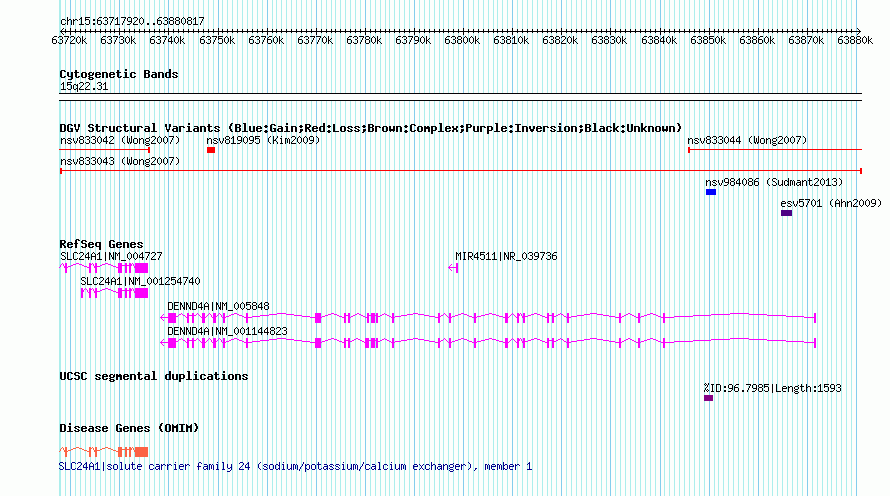Image resolution: width=890 pixels, height=496 pixels.
Task: Open the nsv833043 (Wong2007) variant label
Action: click(120, 161)
